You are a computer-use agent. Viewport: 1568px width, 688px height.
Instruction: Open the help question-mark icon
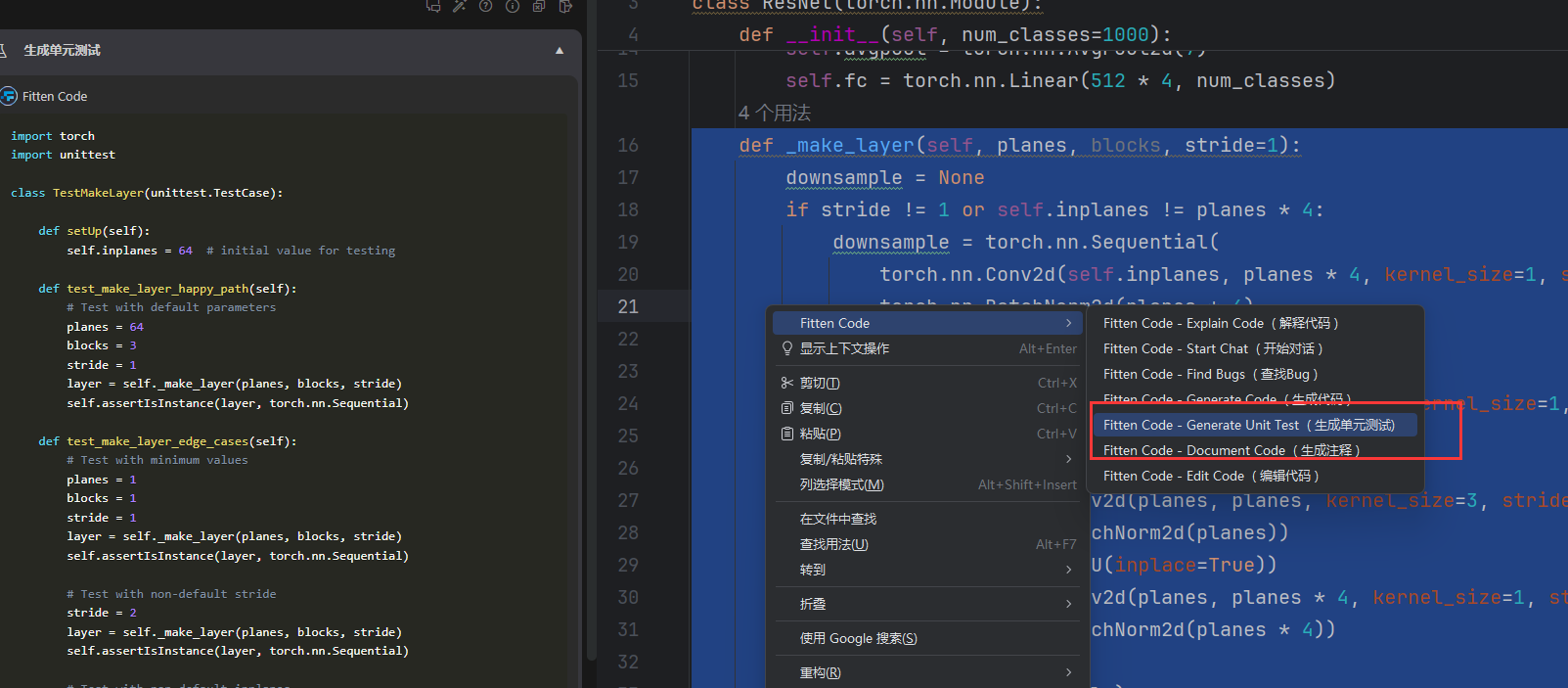pos(486,6)
